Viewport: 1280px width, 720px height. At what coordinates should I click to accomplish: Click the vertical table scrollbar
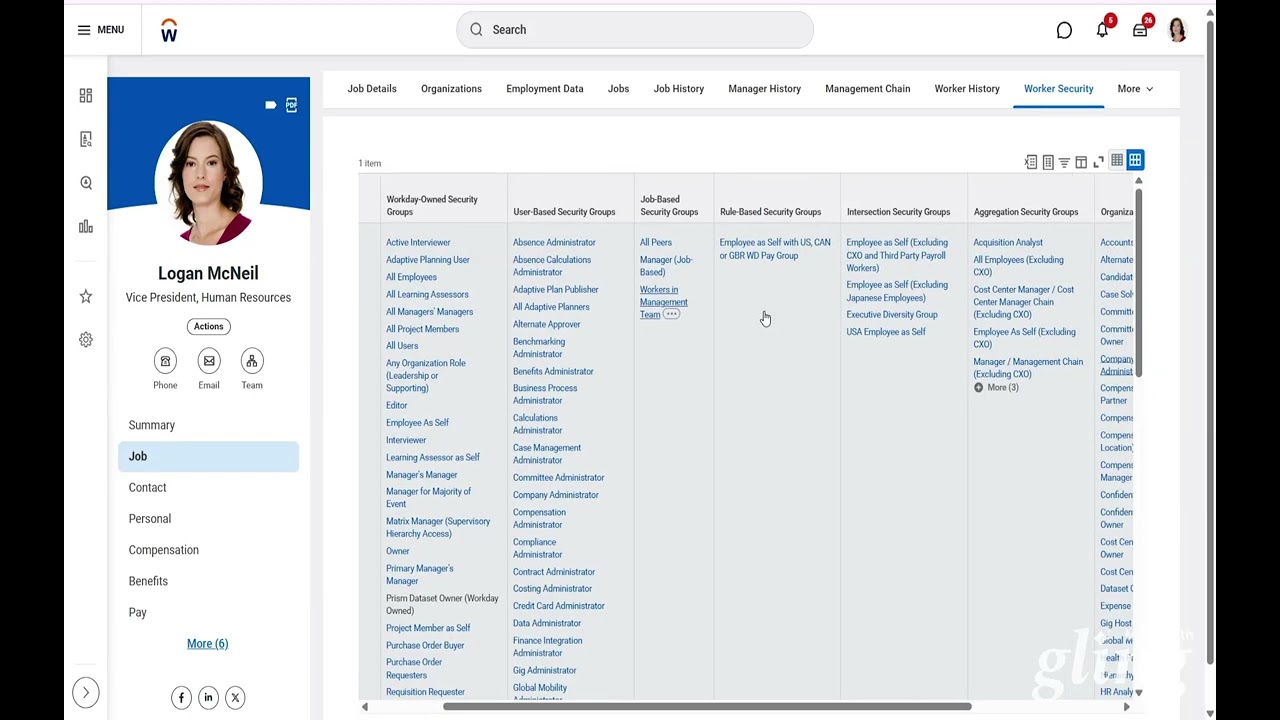[1138, 284]
